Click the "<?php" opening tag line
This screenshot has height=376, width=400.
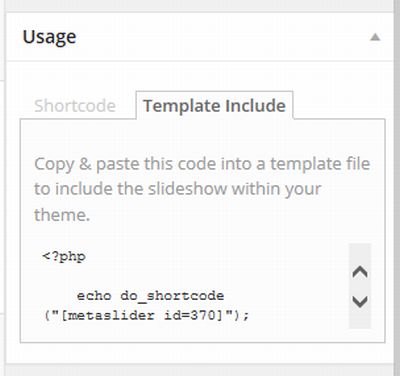point(64,257)
